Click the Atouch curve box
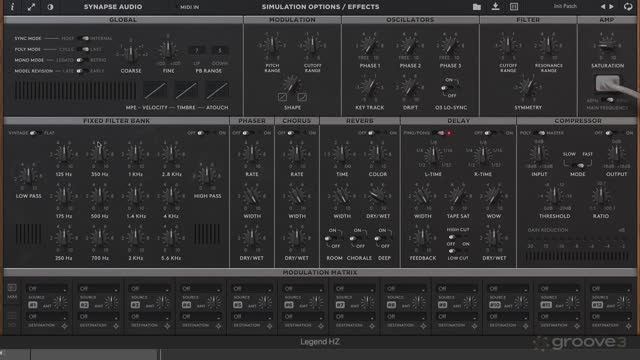This screenshot has width=640, height=360. [x=217, y=90]
